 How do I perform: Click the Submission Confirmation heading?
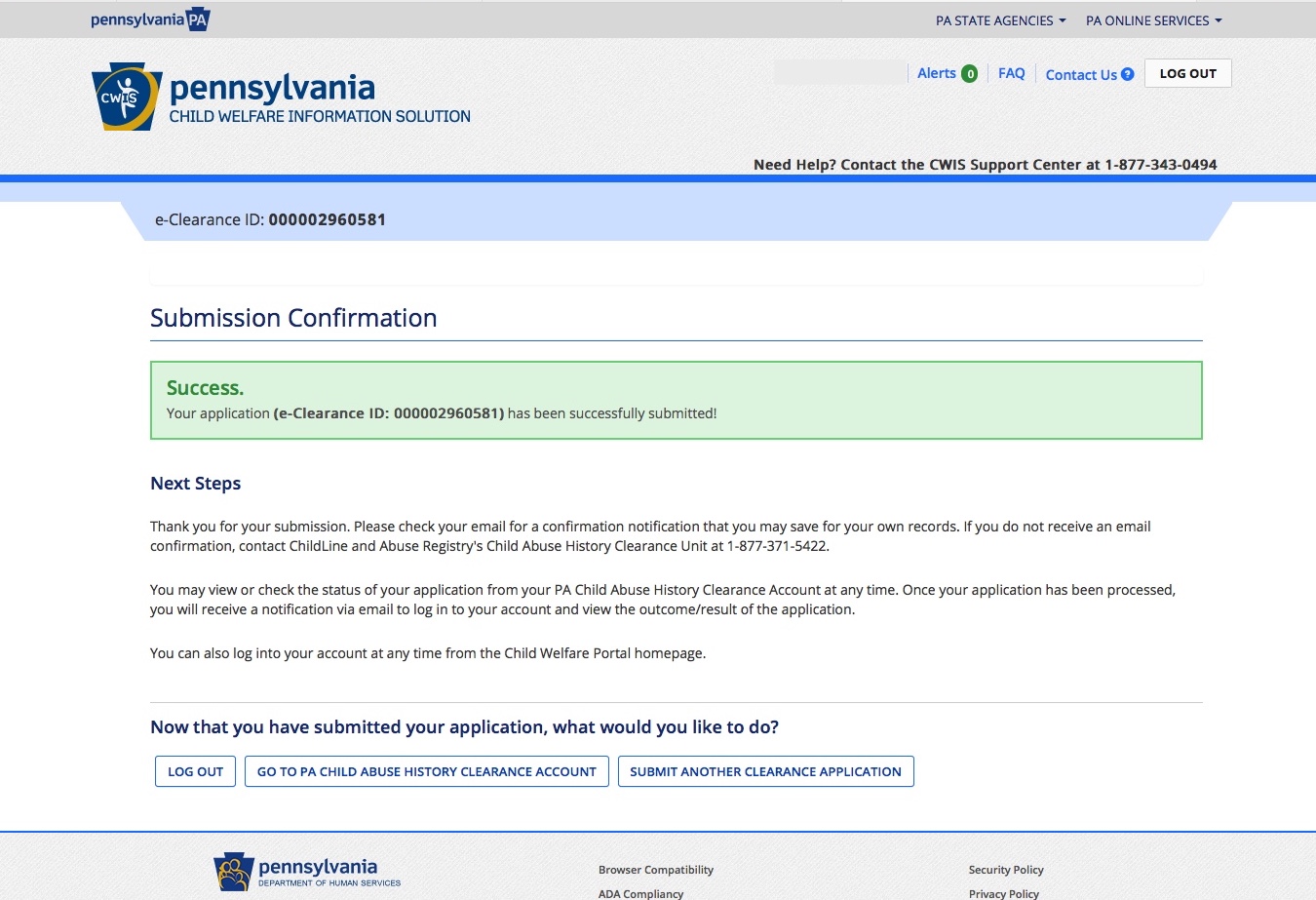(293, 318)
